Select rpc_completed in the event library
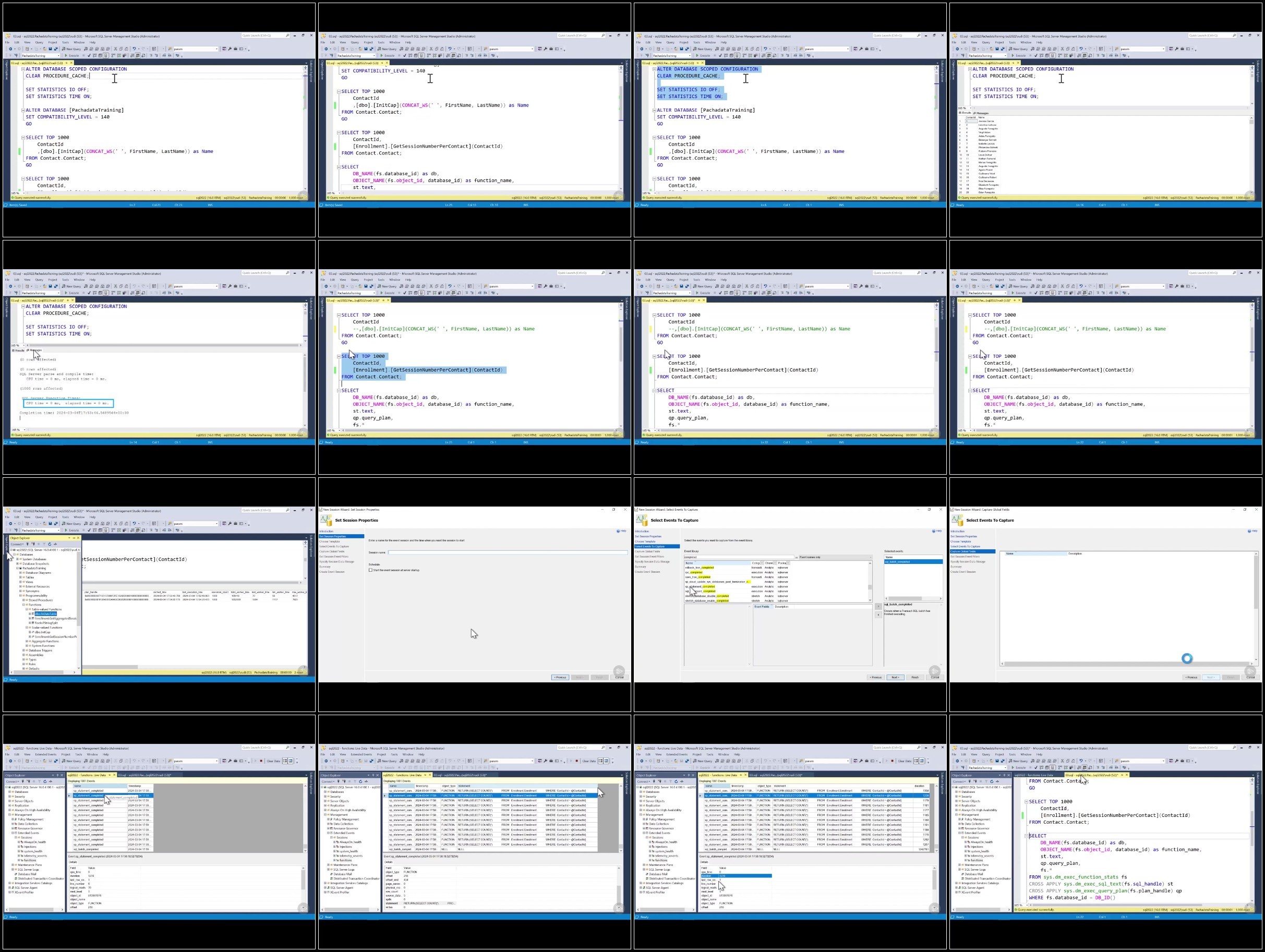Screen dimensions: 1265x952 [694, 572]
